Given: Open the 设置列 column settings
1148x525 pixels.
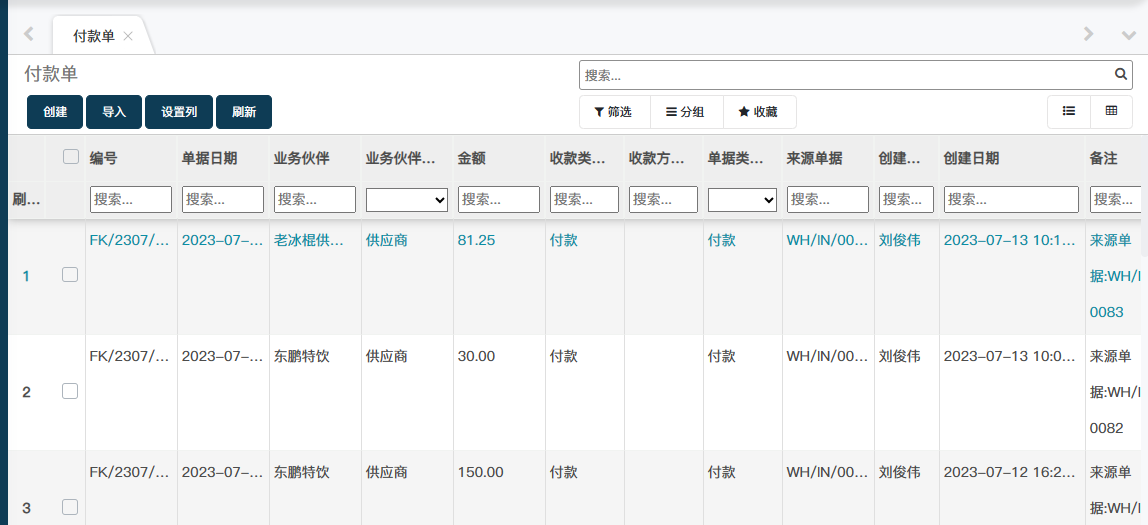Looking at the screenshot, I should point(178,112).
